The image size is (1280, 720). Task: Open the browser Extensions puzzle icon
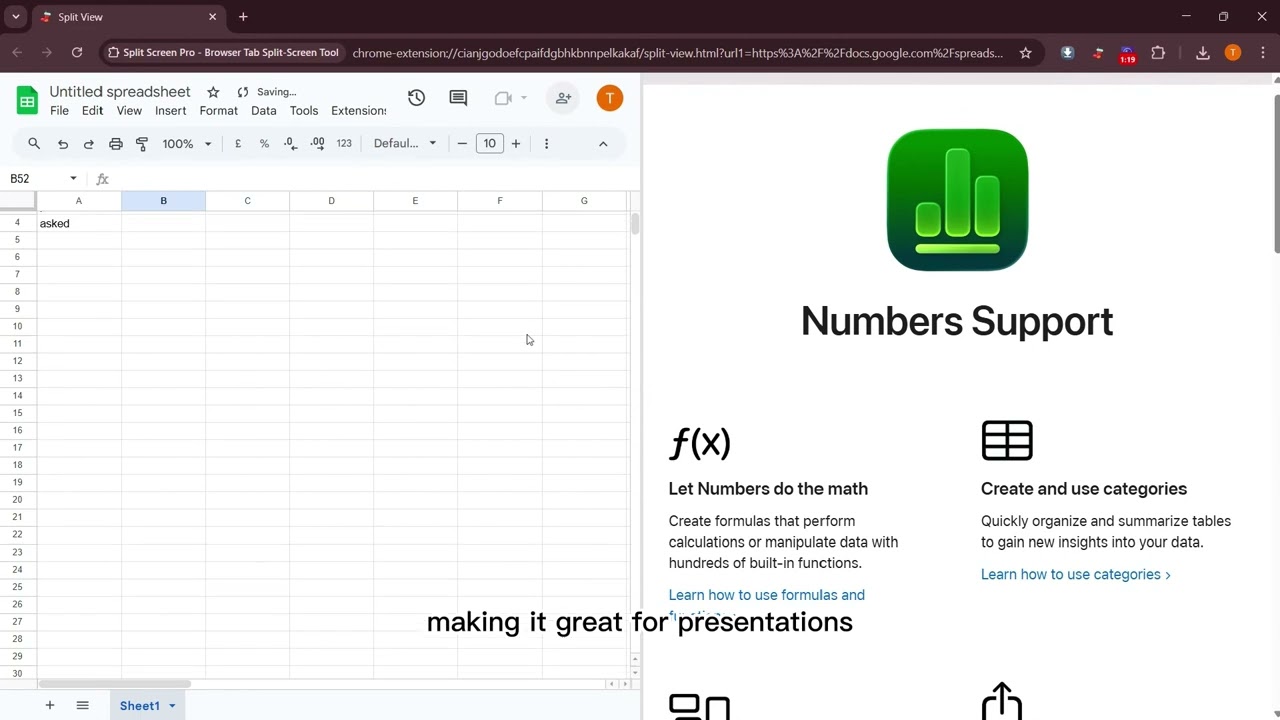click(x=1158, y=53)
